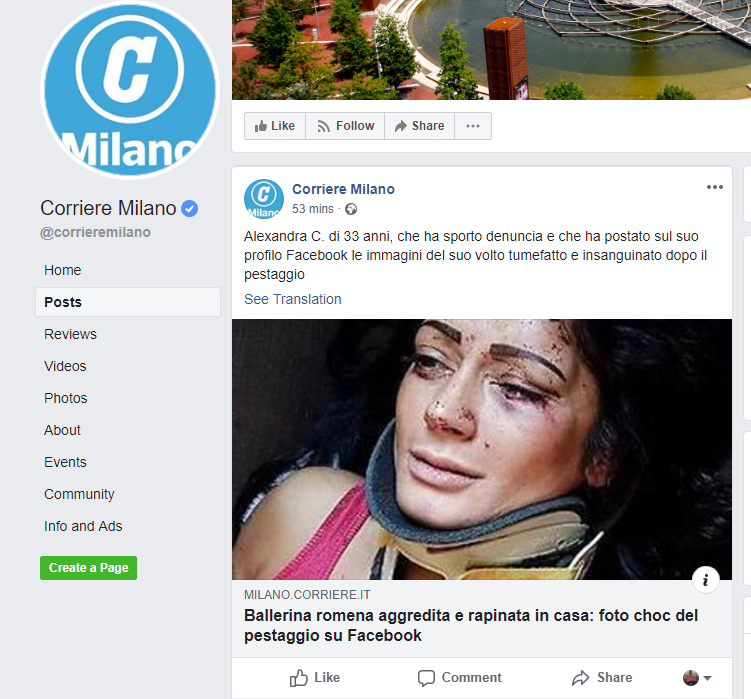This screenshot has width=751, height=699.
Task: Click the large Corriere Milano profile picture
Action: point(130,90)
